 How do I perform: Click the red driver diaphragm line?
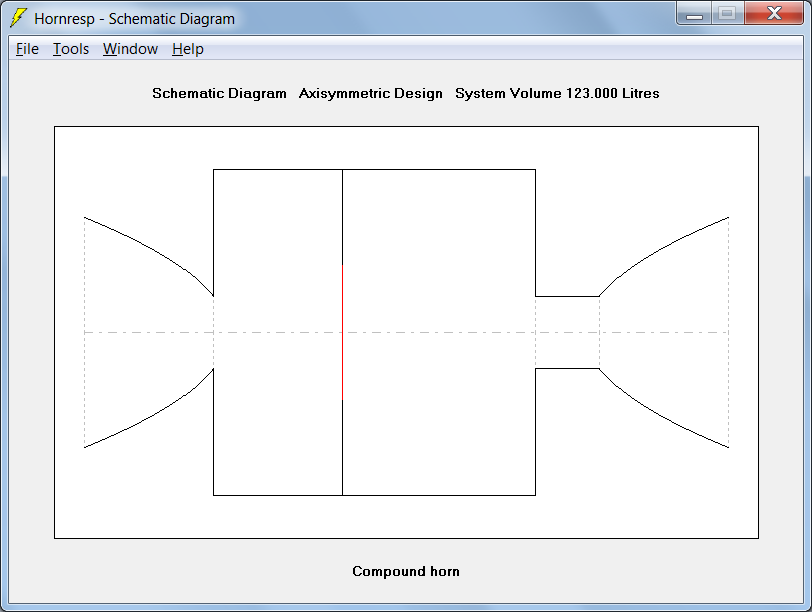(x=342, y=332)
